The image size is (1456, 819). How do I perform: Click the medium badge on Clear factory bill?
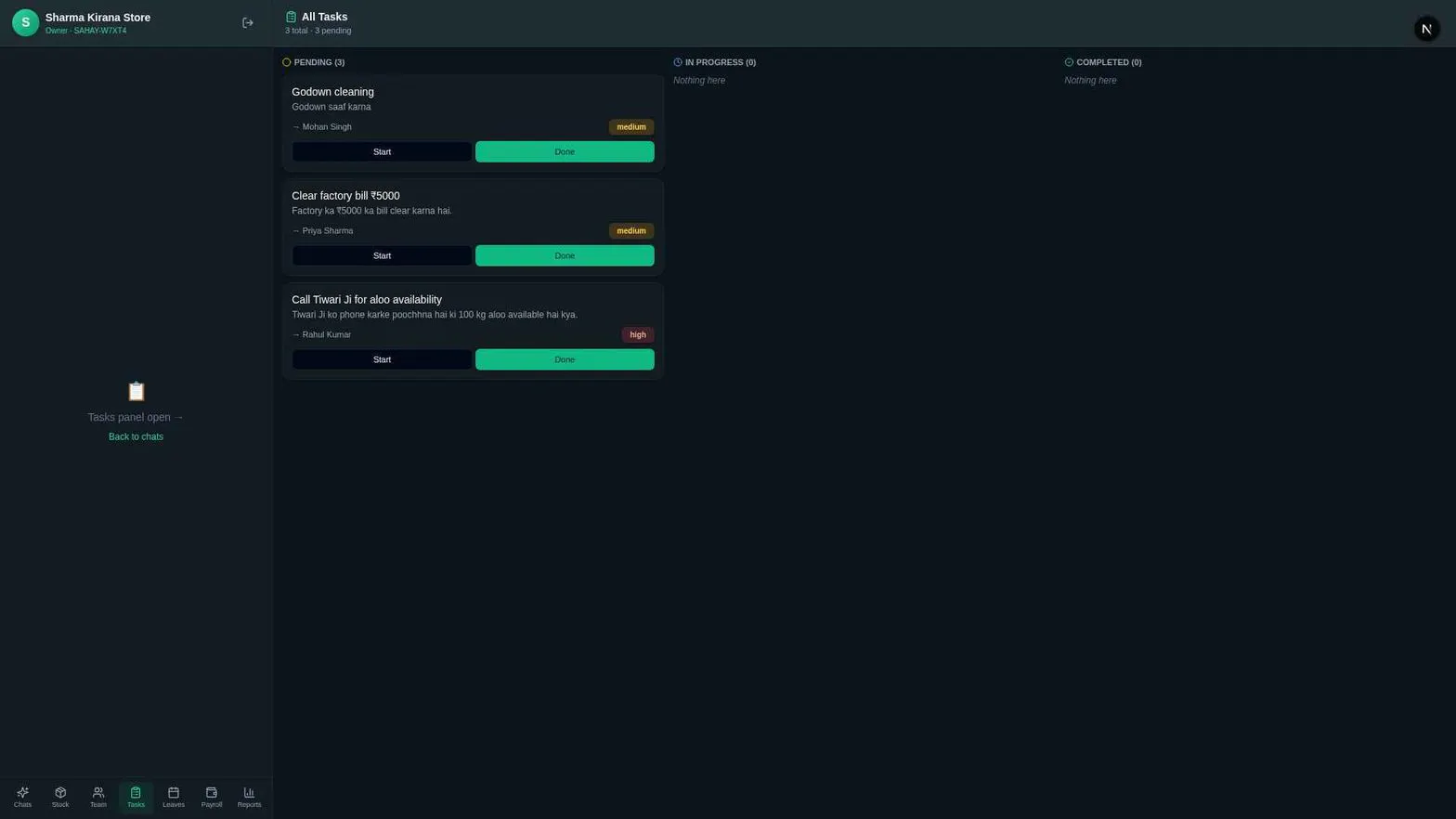point(631,231)
